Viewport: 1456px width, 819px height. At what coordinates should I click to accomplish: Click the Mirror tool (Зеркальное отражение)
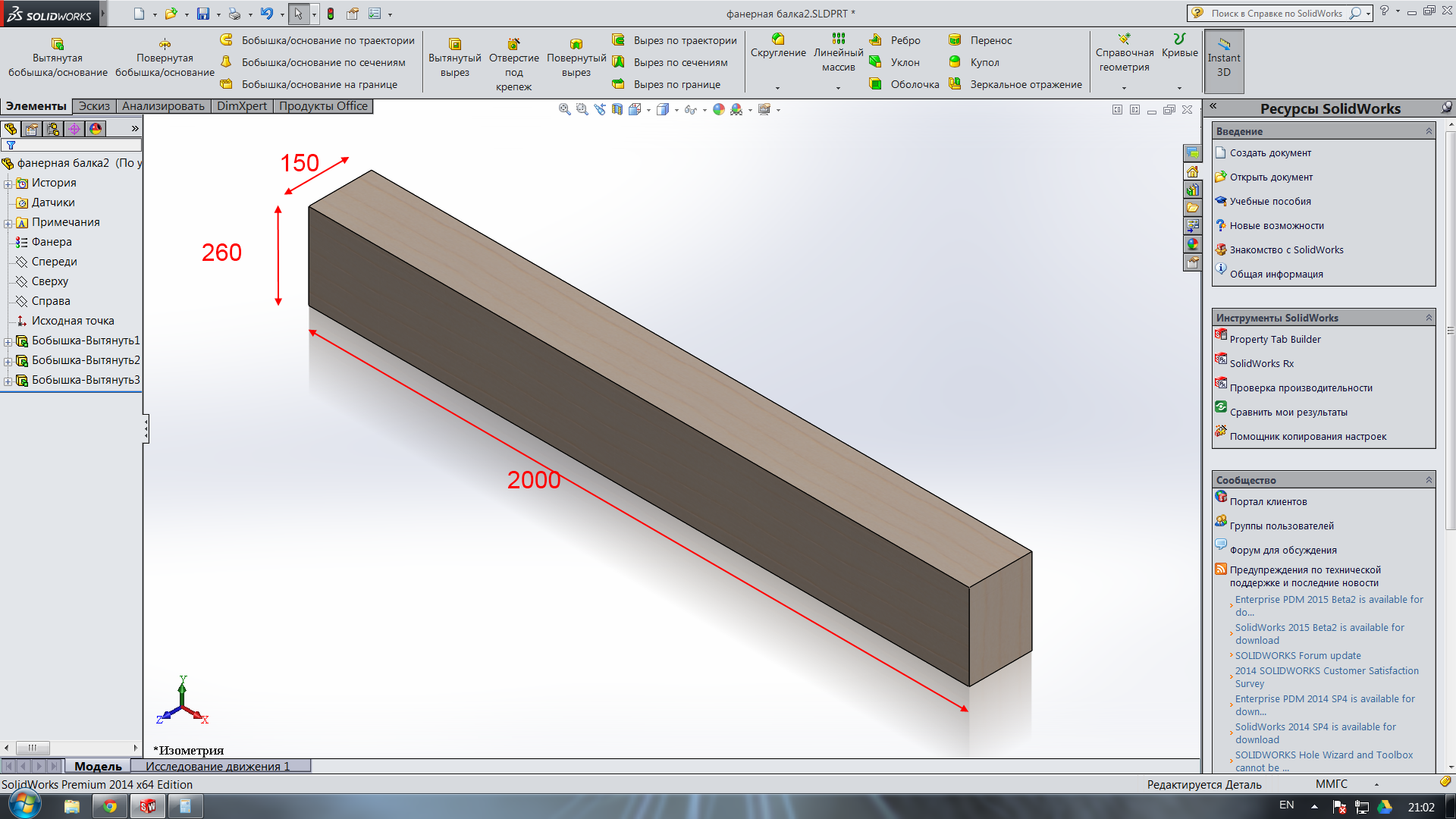(955, 83)
